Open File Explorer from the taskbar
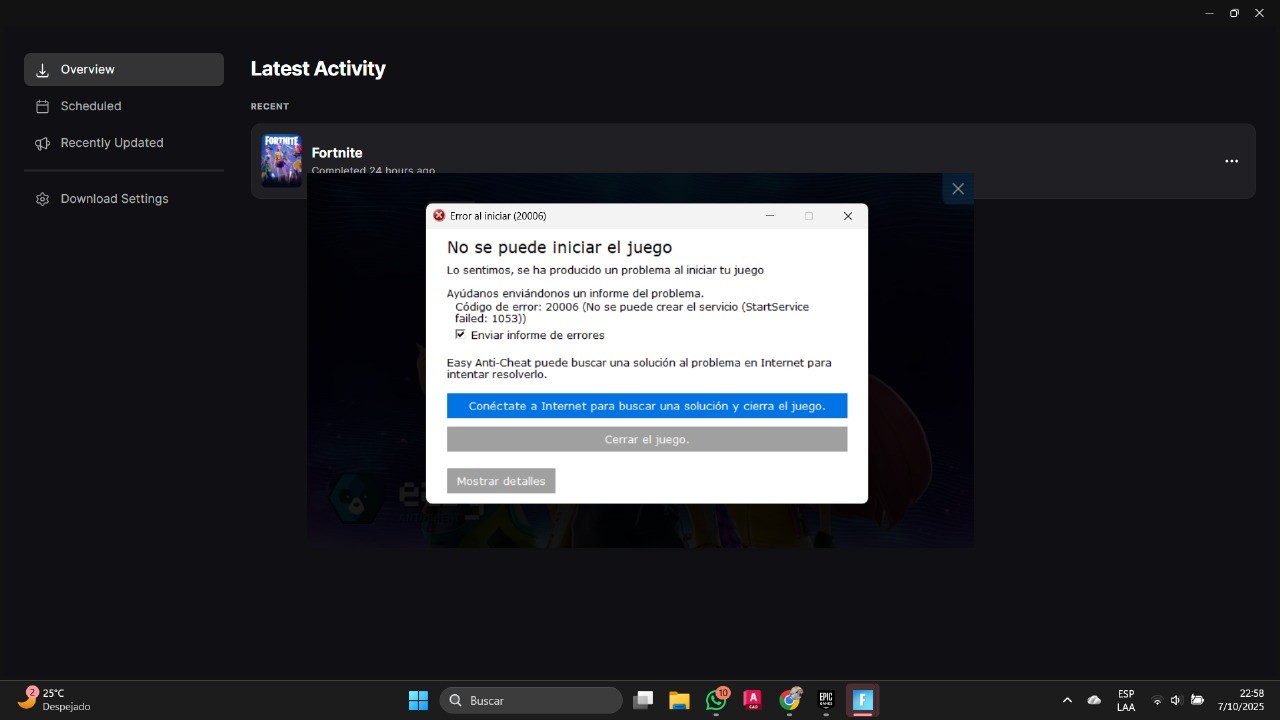 (680, 701)
